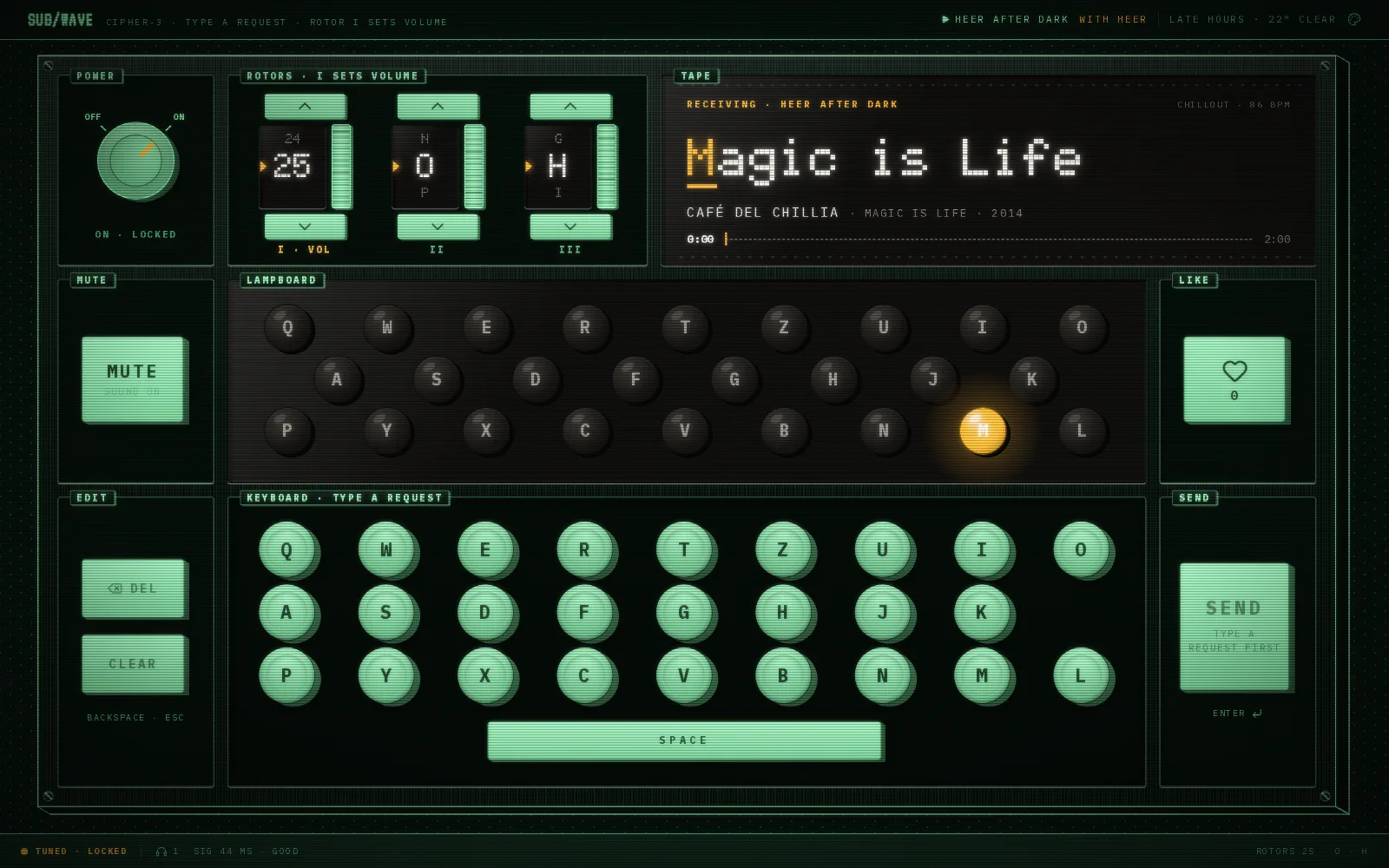Image resolution: width=1389 pixels, height=868 pixels.
Task: Open the palette icon in the top bar
Action: 1354,19
